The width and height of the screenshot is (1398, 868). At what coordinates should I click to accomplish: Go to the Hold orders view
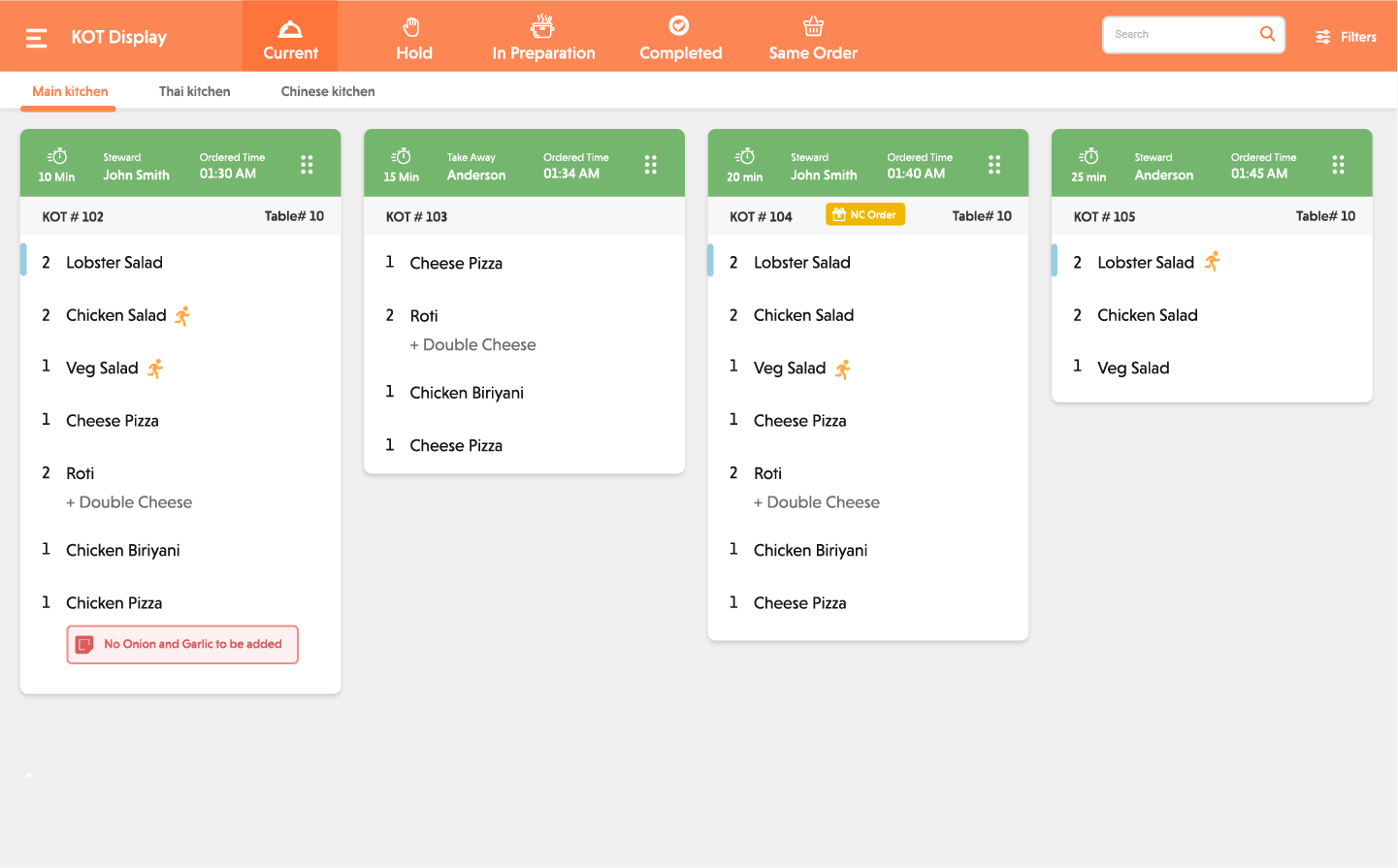click(x=413, y=38)
